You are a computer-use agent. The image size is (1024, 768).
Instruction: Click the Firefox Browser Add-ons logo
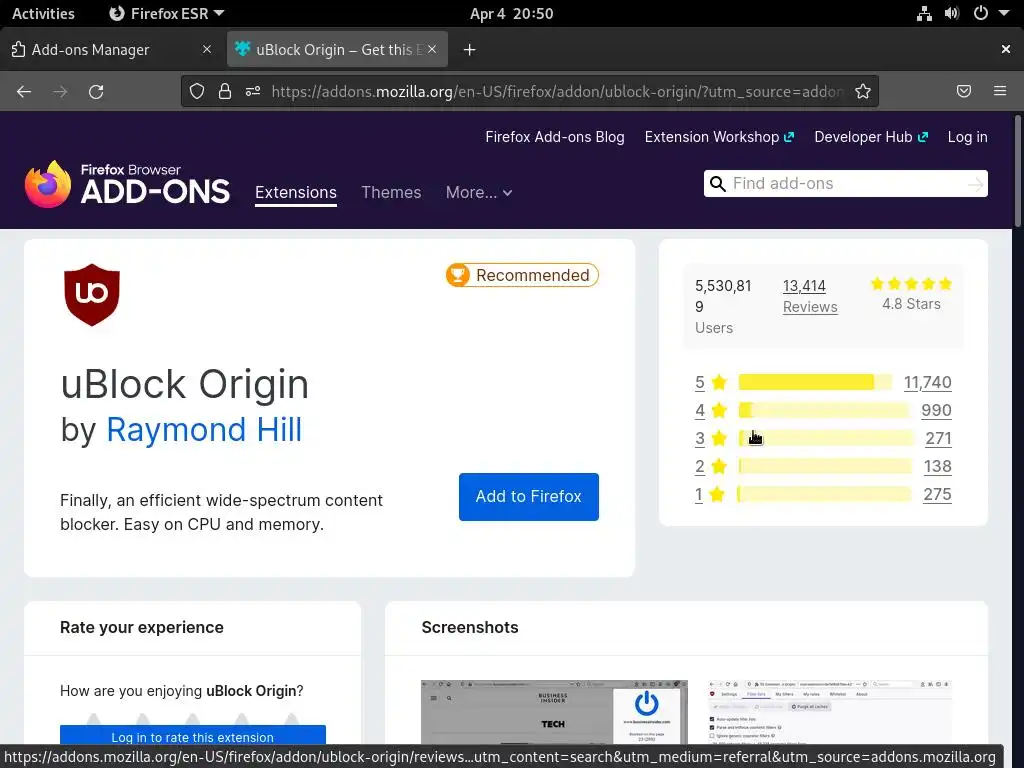tap(127, 184)
